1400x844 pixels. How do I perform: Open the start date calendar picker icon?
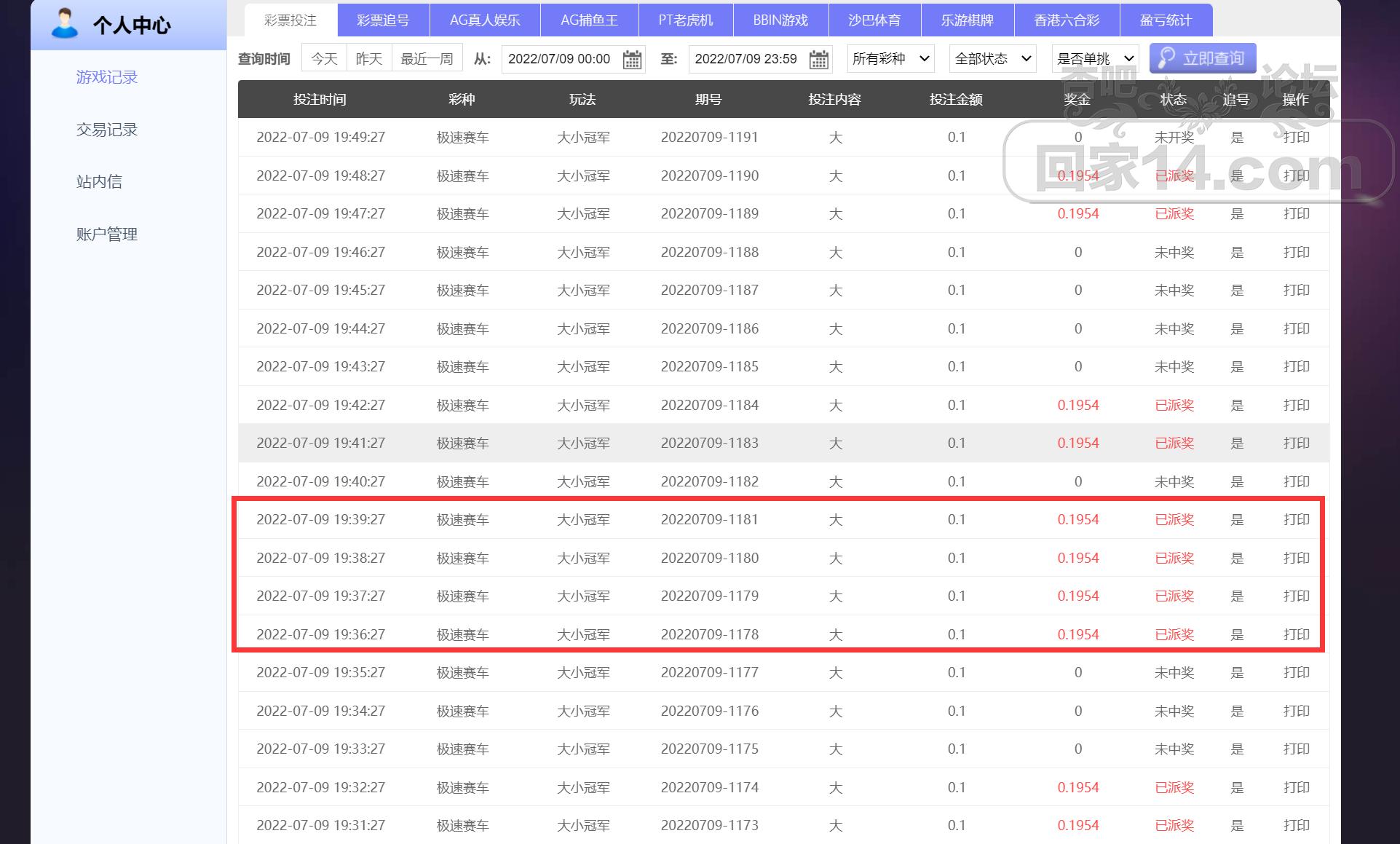pos(632,59)
